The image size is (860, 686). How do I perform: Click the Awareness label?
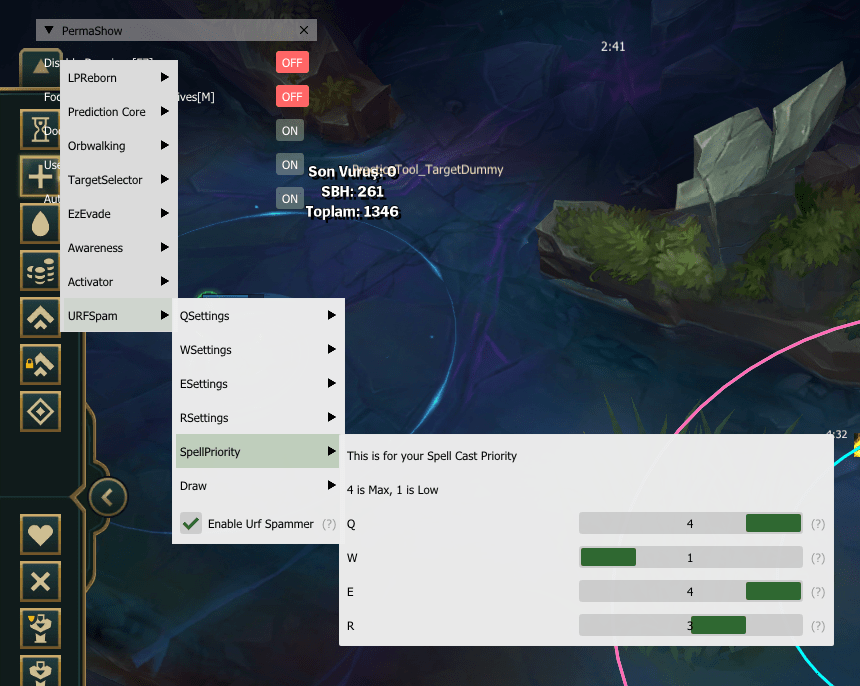tap(95, 248)
